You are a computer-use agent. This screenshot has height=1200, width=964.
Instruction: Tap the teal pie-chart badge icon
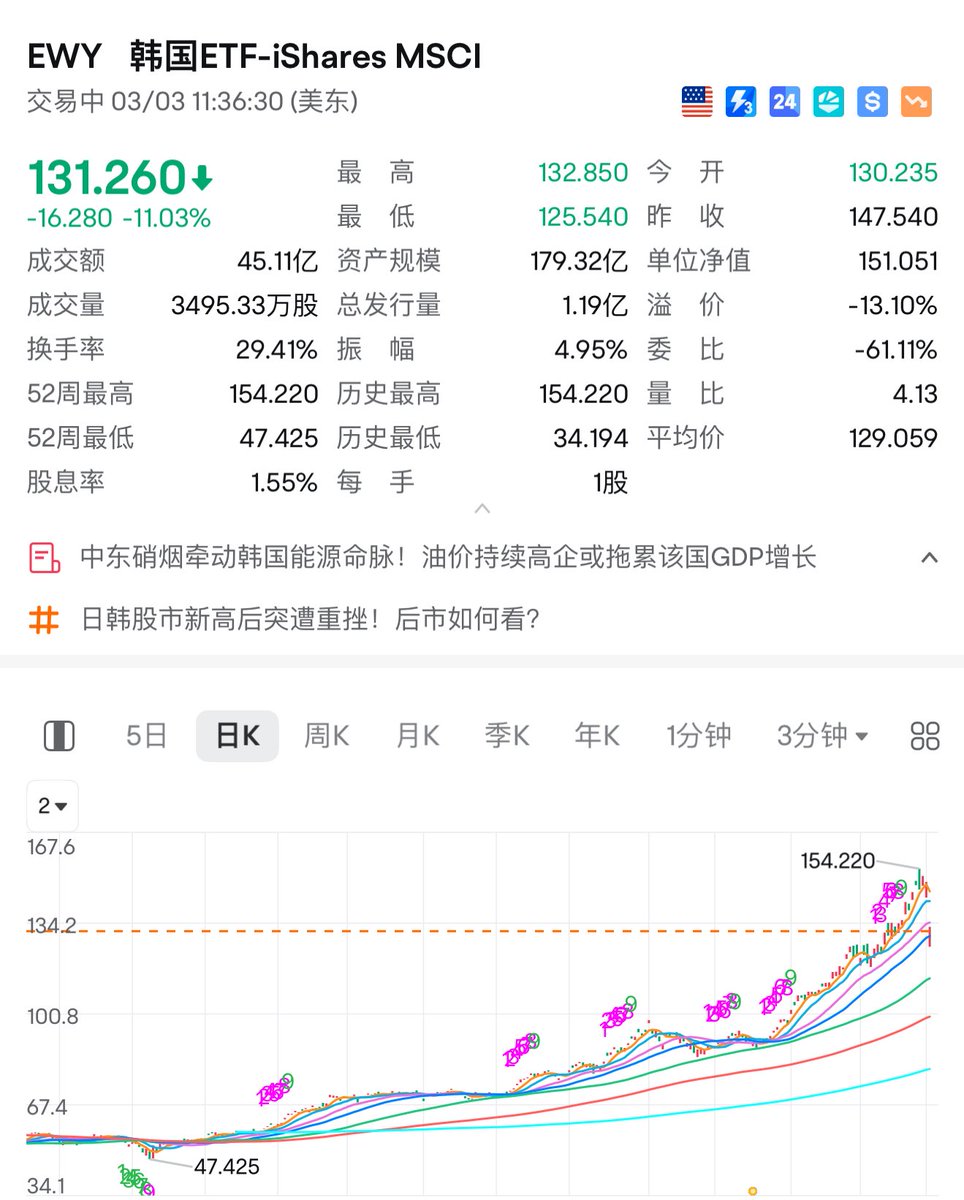(829, 101)
